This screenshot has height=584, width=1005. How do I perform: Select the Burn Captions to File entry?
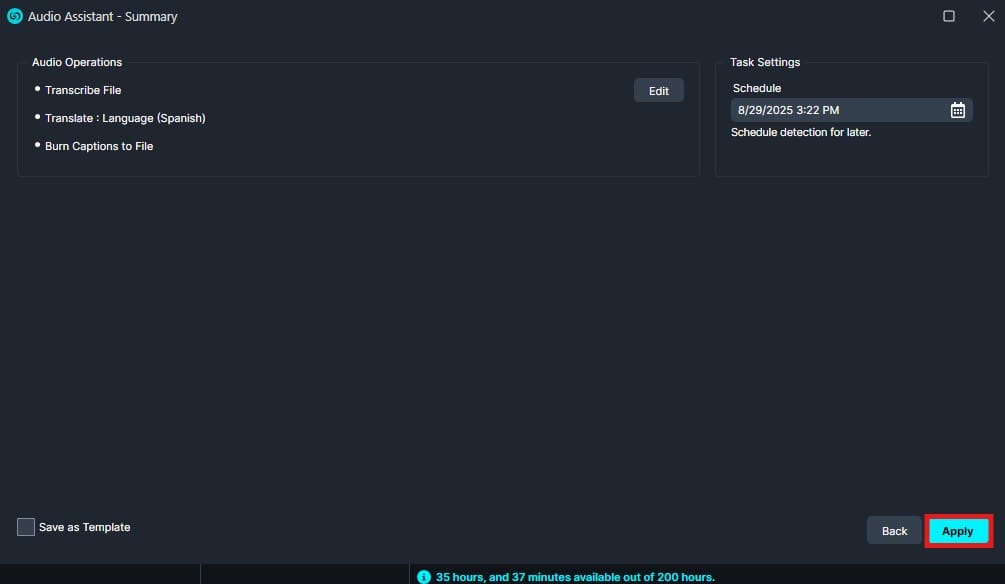[99, 146]
